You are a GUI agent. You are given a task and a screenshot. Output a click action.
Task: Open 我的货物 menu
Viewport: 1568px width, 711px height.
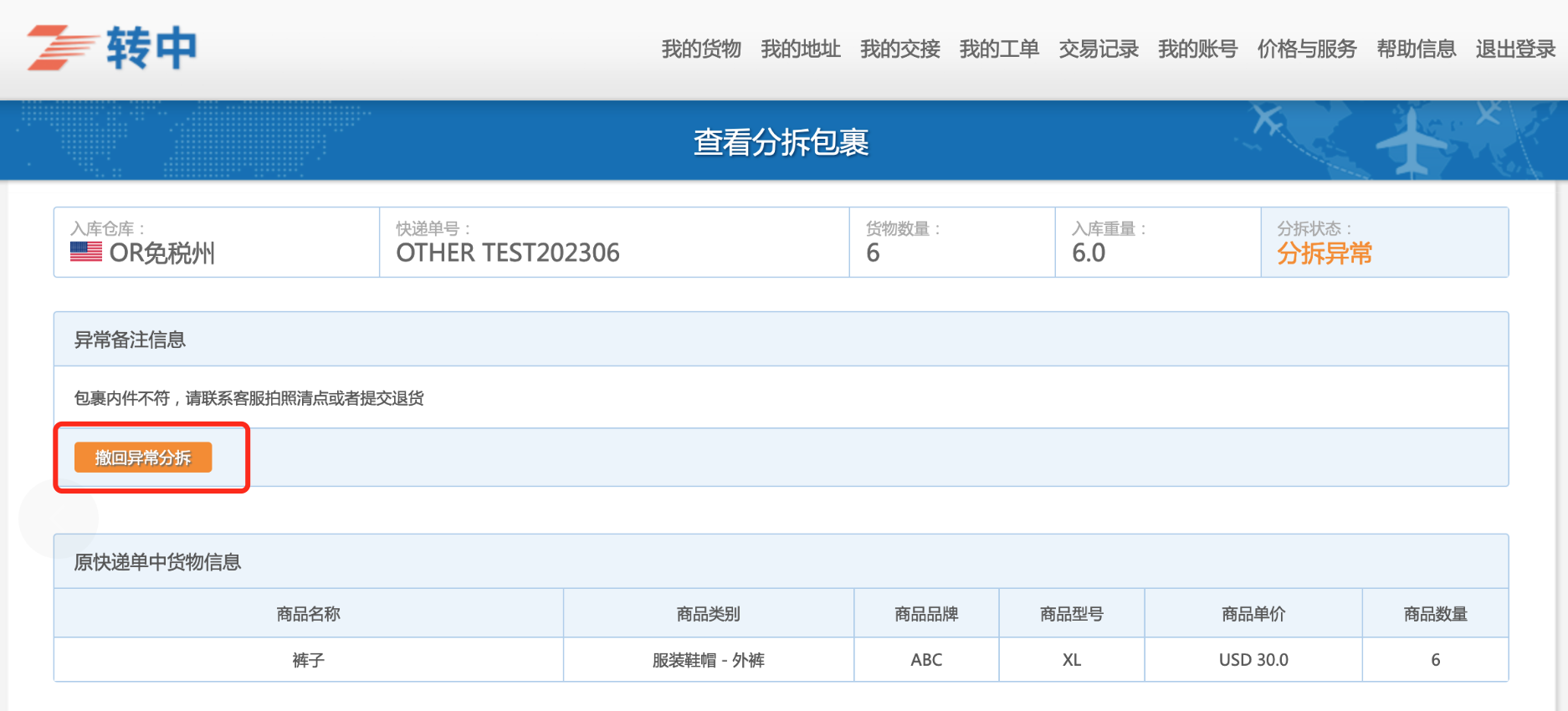tap(701, 49)
